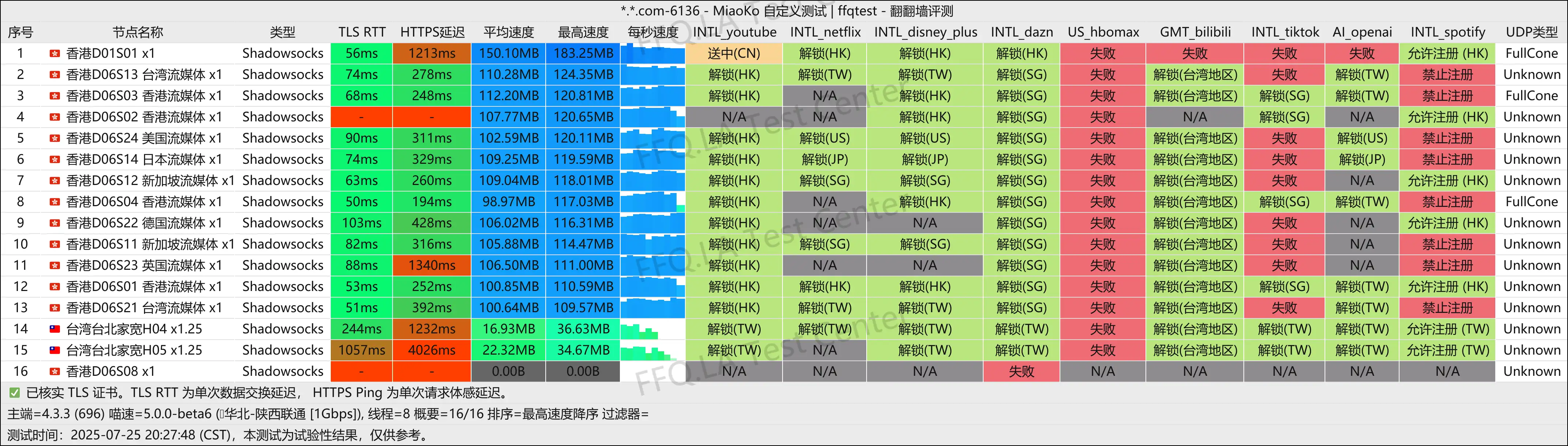Click the 送中(CN) youtube cell
The width and height of the screenshot is (1568, 446).
coord(734,53)
